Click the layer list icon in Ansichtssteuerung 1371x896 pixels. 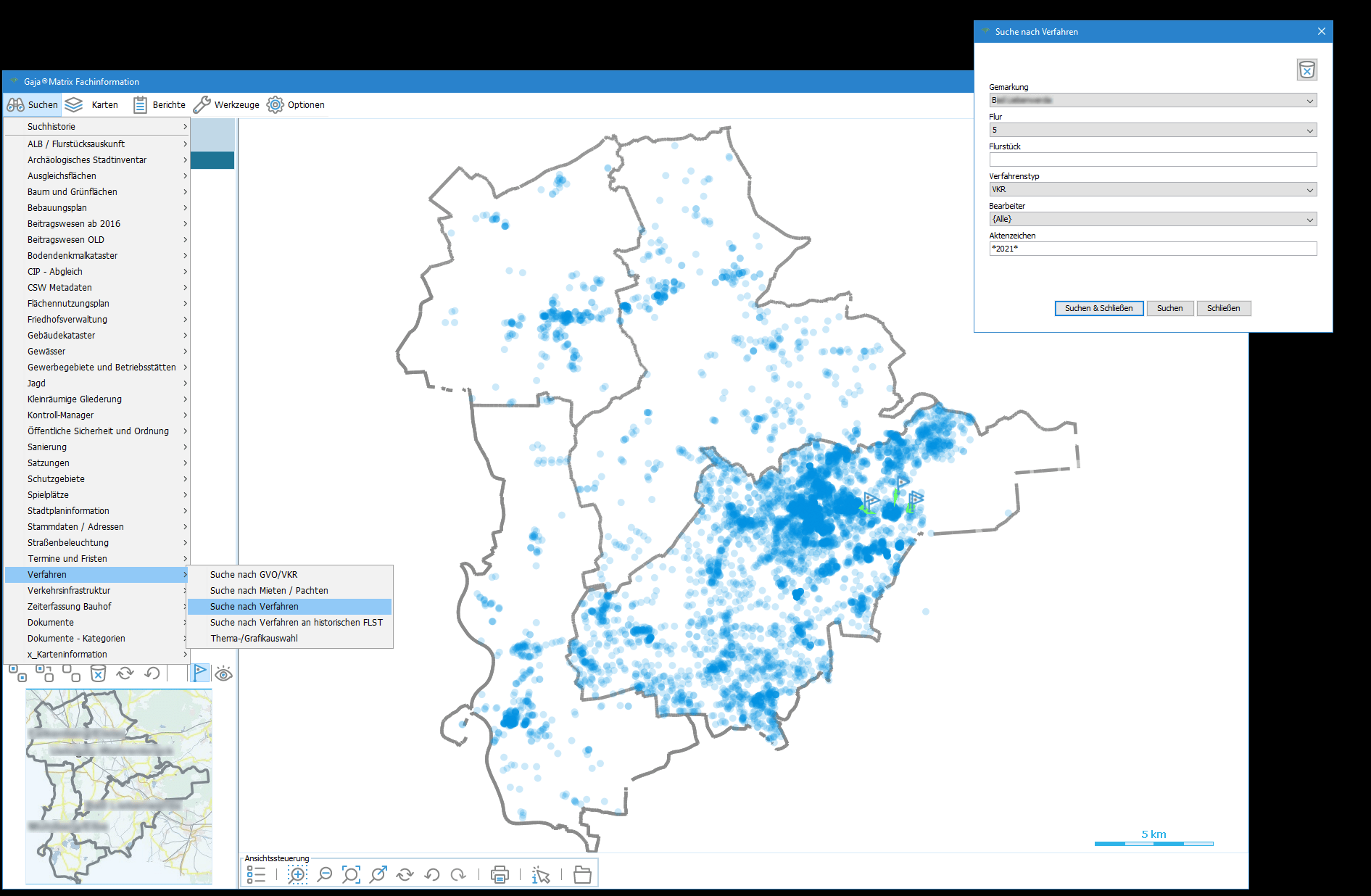[256, 874]
